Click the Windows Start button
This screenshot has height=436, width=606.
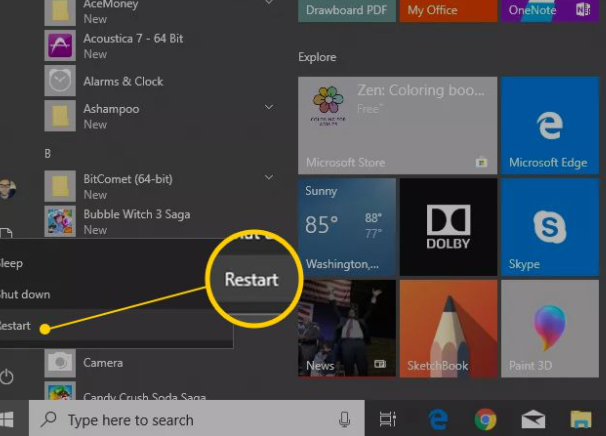point(7,420)
